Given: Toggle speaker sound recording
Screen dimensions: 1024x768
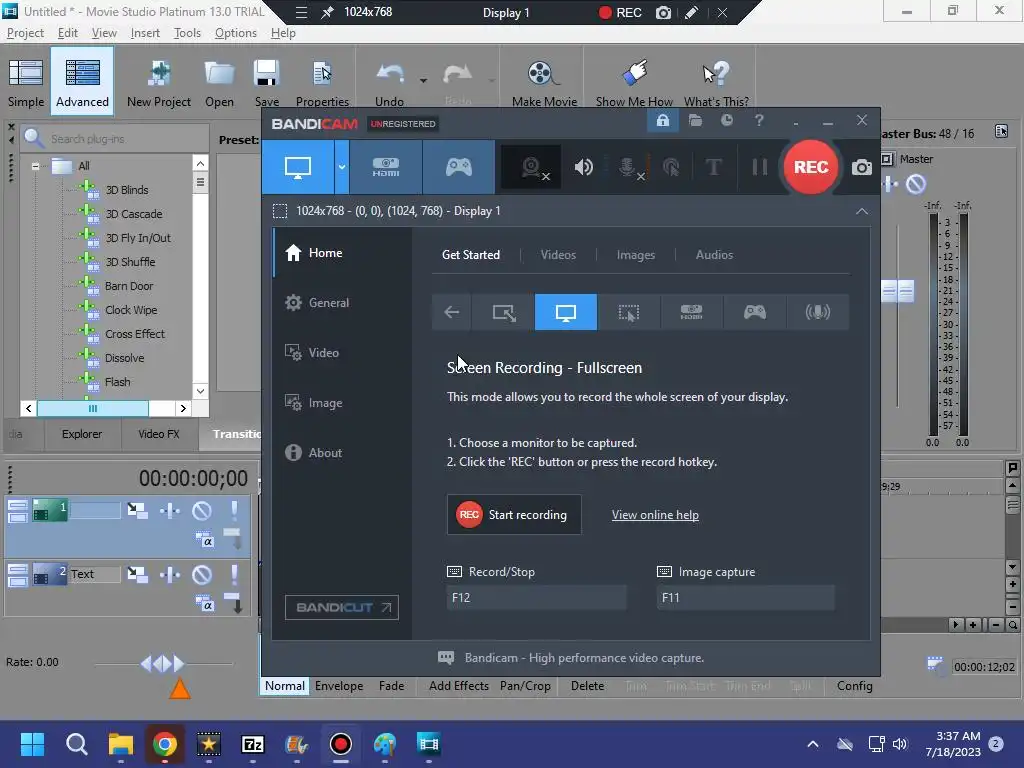Looking at the screenshot, I should 583,167.
